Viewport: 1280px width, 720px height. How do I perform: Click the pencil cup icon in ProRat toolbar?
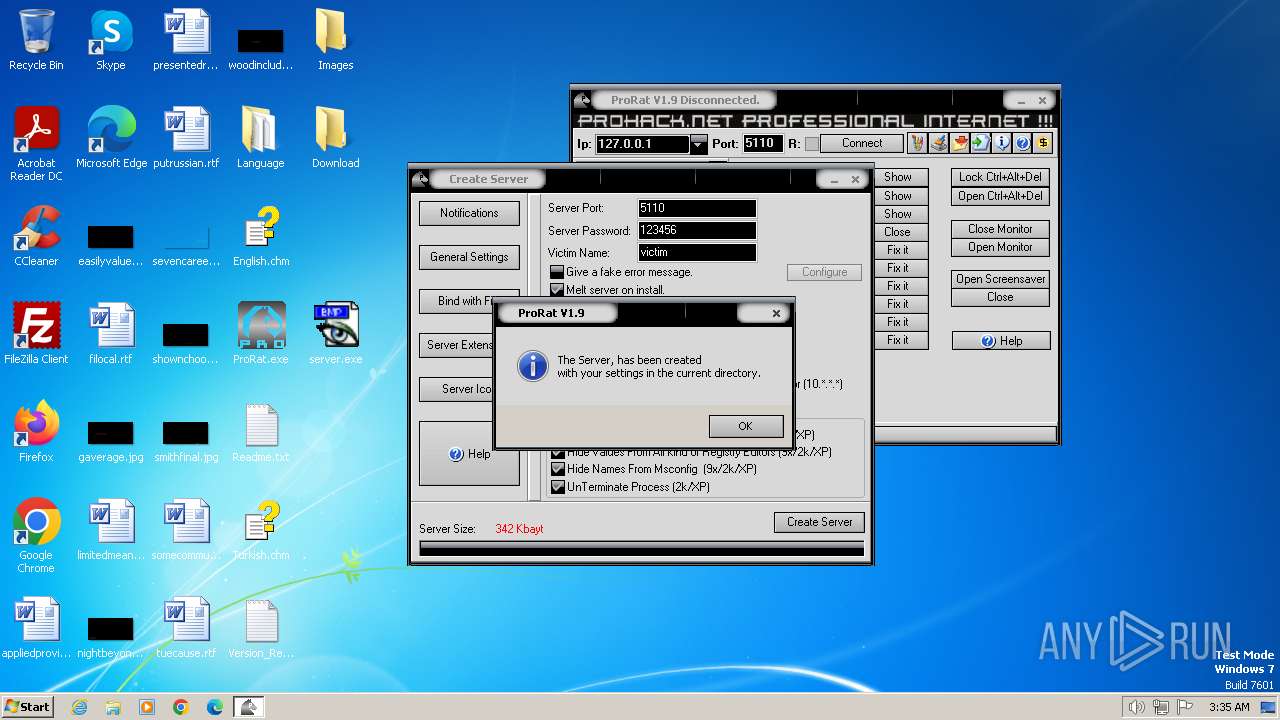(x=917, y=143)
